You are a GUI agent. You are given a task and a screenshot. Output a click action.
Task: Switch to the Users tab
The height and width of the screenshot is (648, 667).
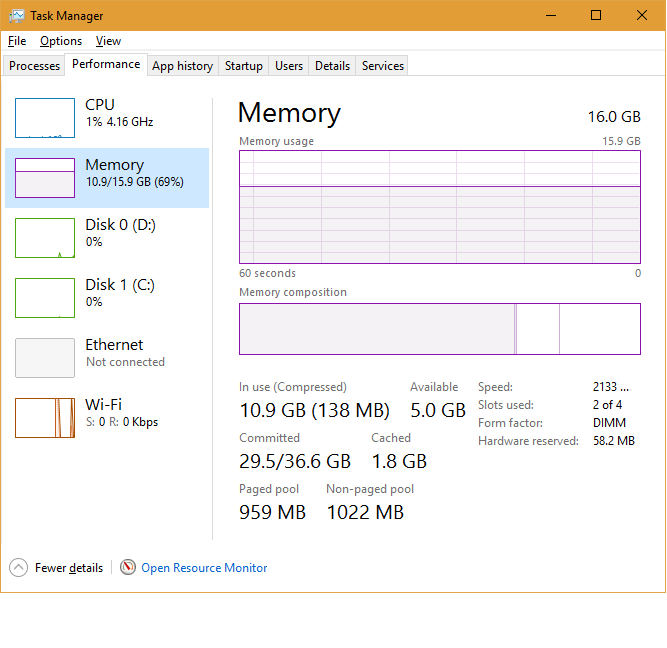(289, 66)
